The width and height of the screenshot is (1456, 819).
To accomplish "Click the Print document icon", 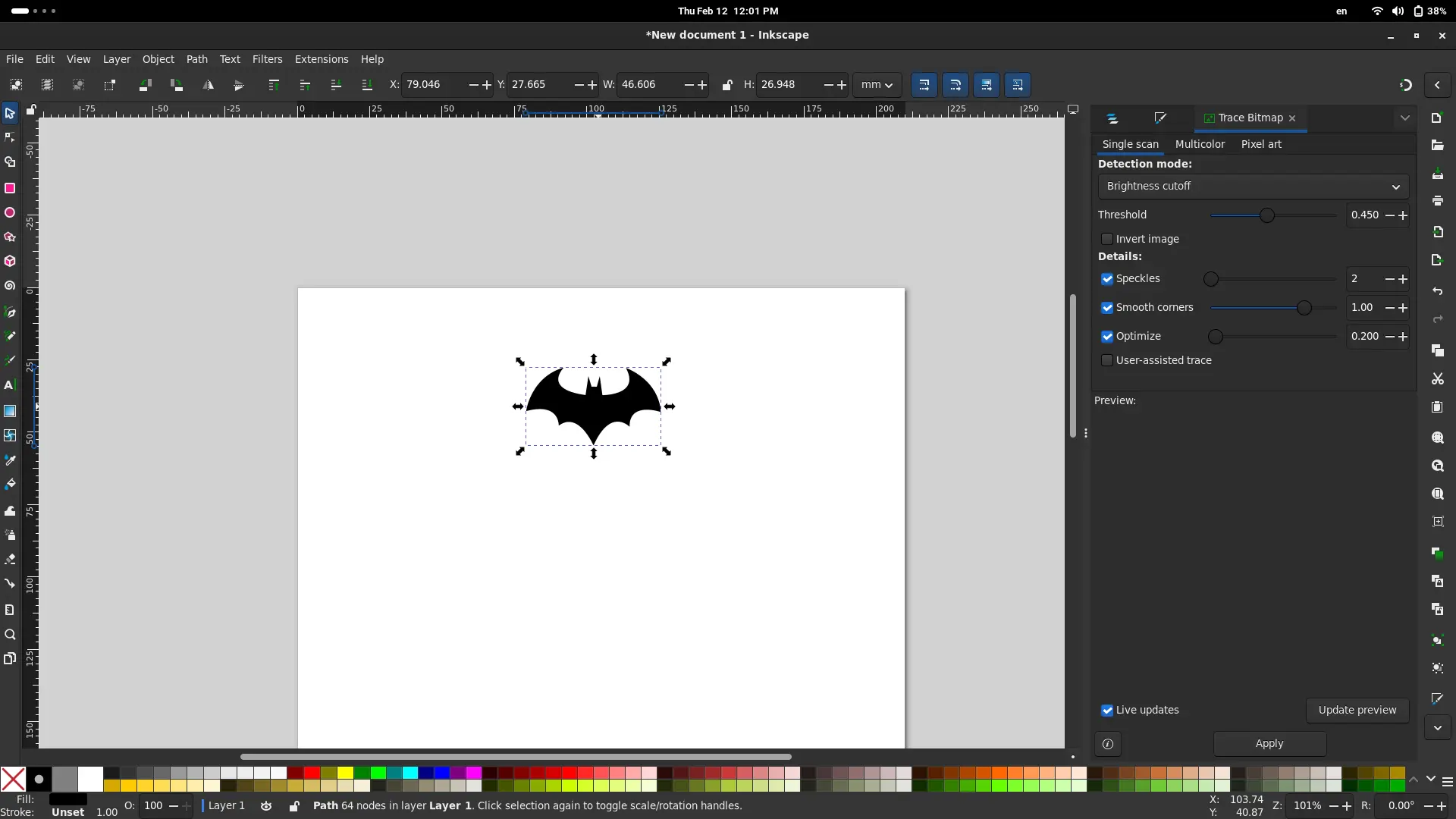I will pos(1437,201).
